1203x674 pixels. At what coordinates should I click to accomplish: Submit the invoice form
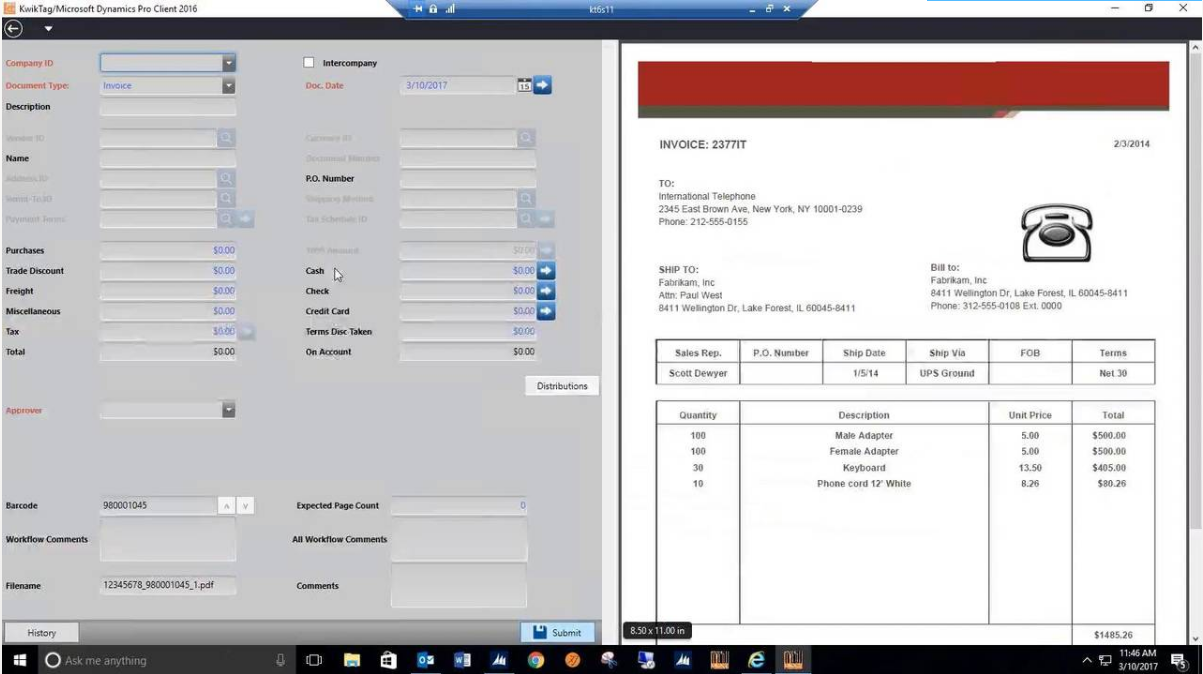(x=558, y=632)
